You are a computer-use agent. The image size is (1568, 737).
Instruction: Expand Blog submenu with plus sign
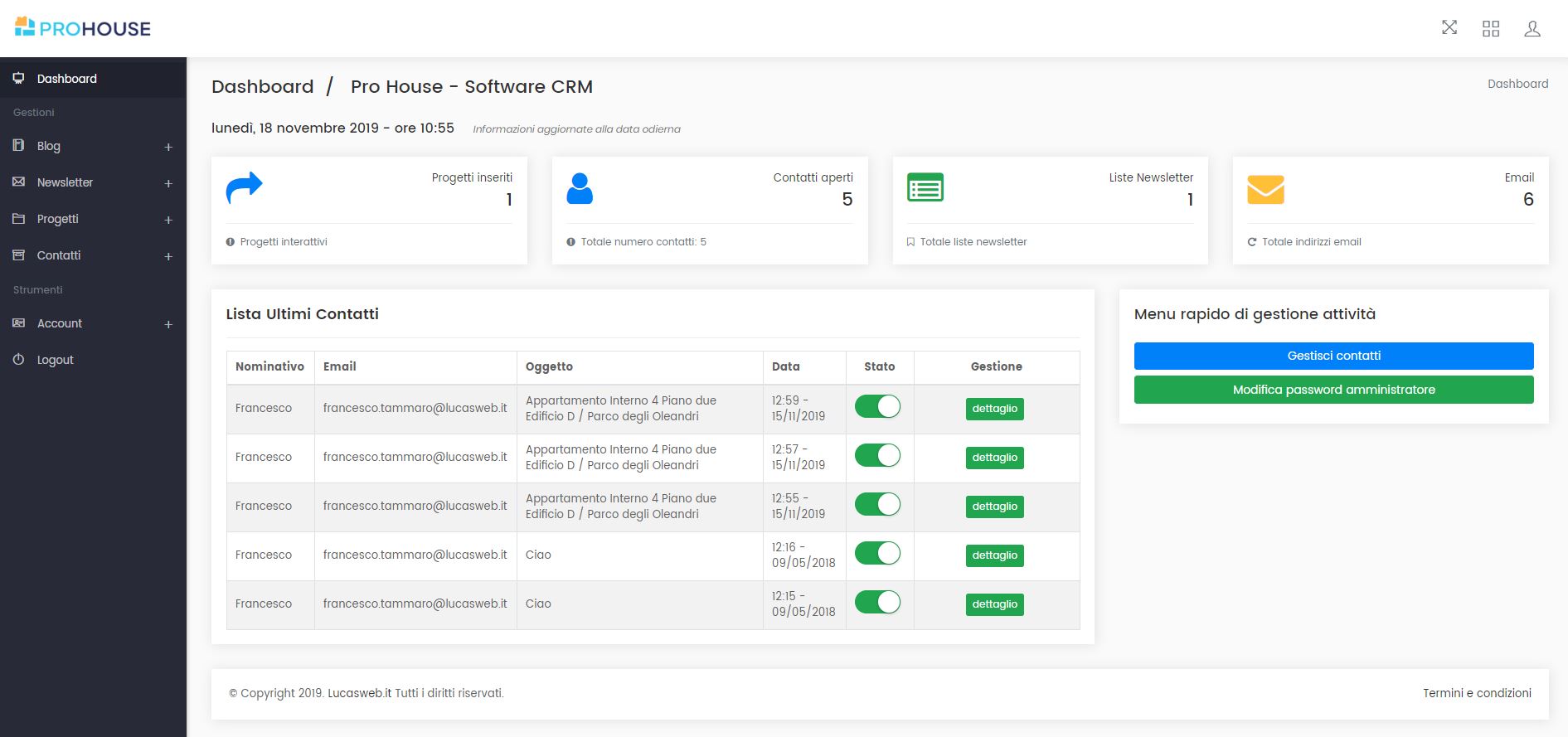click(x=168, y=147)
